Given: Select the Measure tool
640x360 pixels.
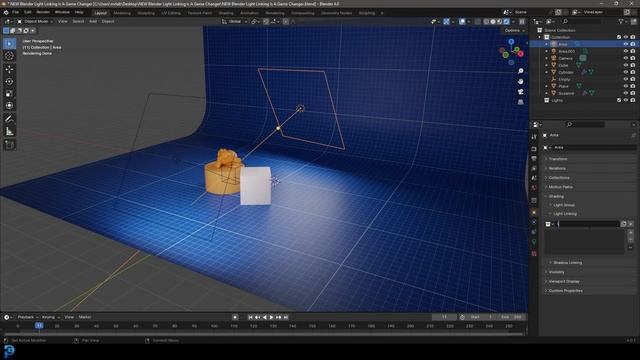Looking at the screenshot, I should [x=9, y=131].
